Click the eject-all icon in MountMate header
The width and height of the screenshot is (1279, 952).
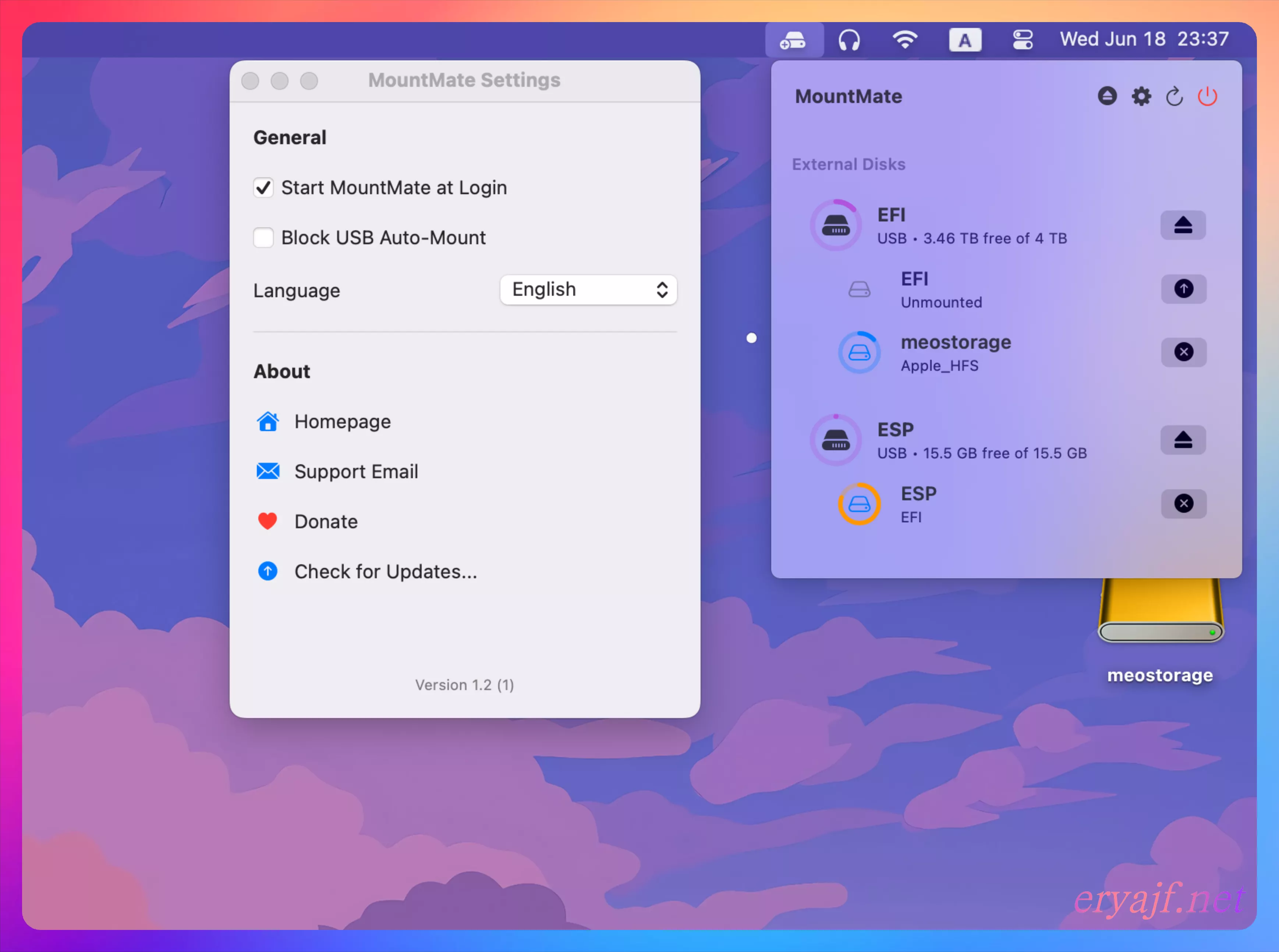[1107, 96]
